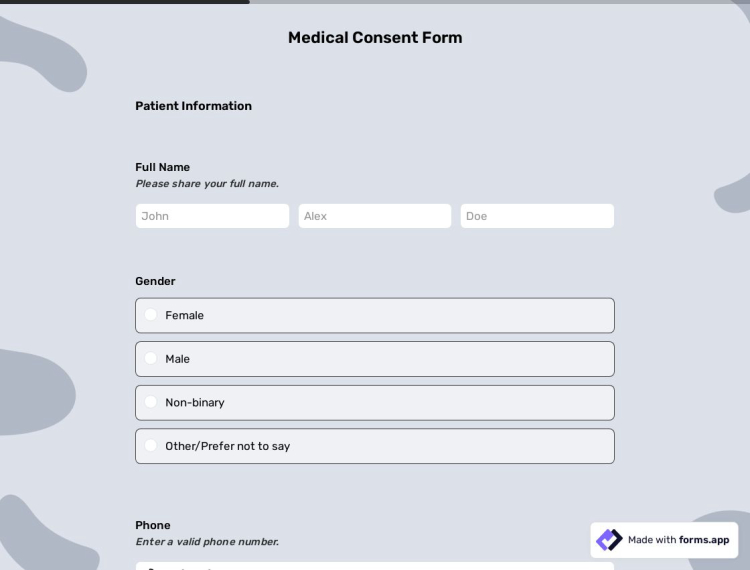Viewport: 750px width, 570px height.
Task: Select the Non-binary radio option
Action: pyautogui.click(x=151, y=402)
